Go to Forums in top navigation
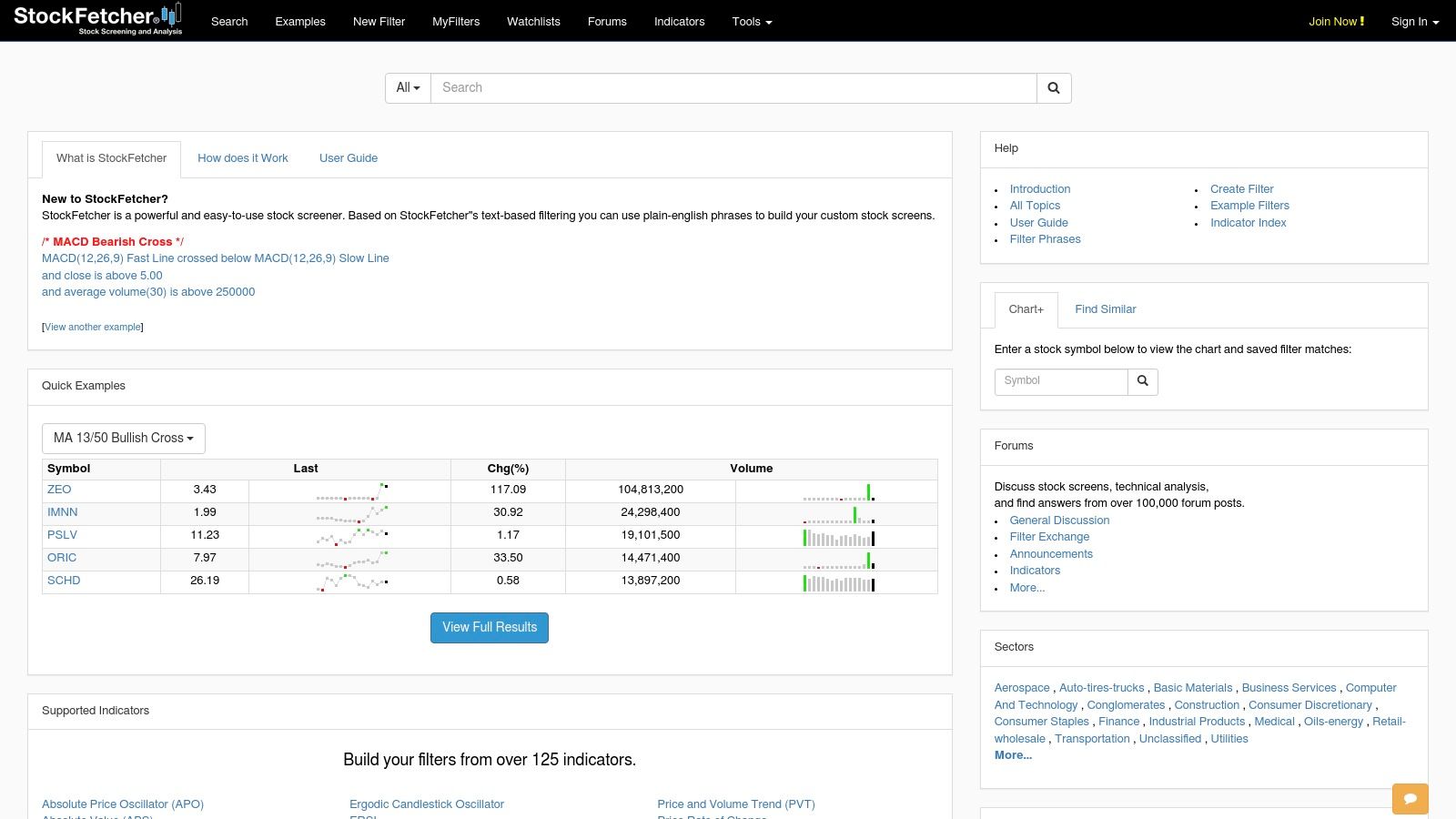Image resolution: width=1456 pixels, height=819 pixels. click(x=607, y=21)
